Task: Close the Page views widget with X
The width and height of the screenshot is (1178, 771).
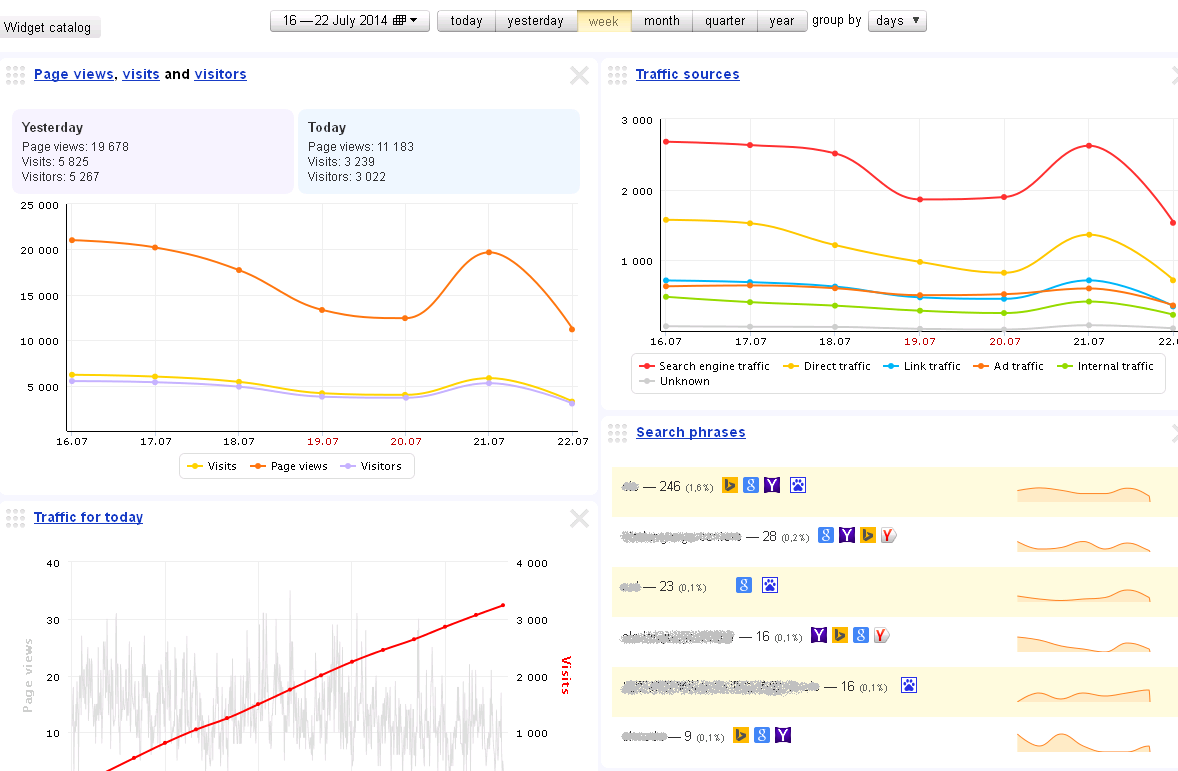Action: coord(579,75)
